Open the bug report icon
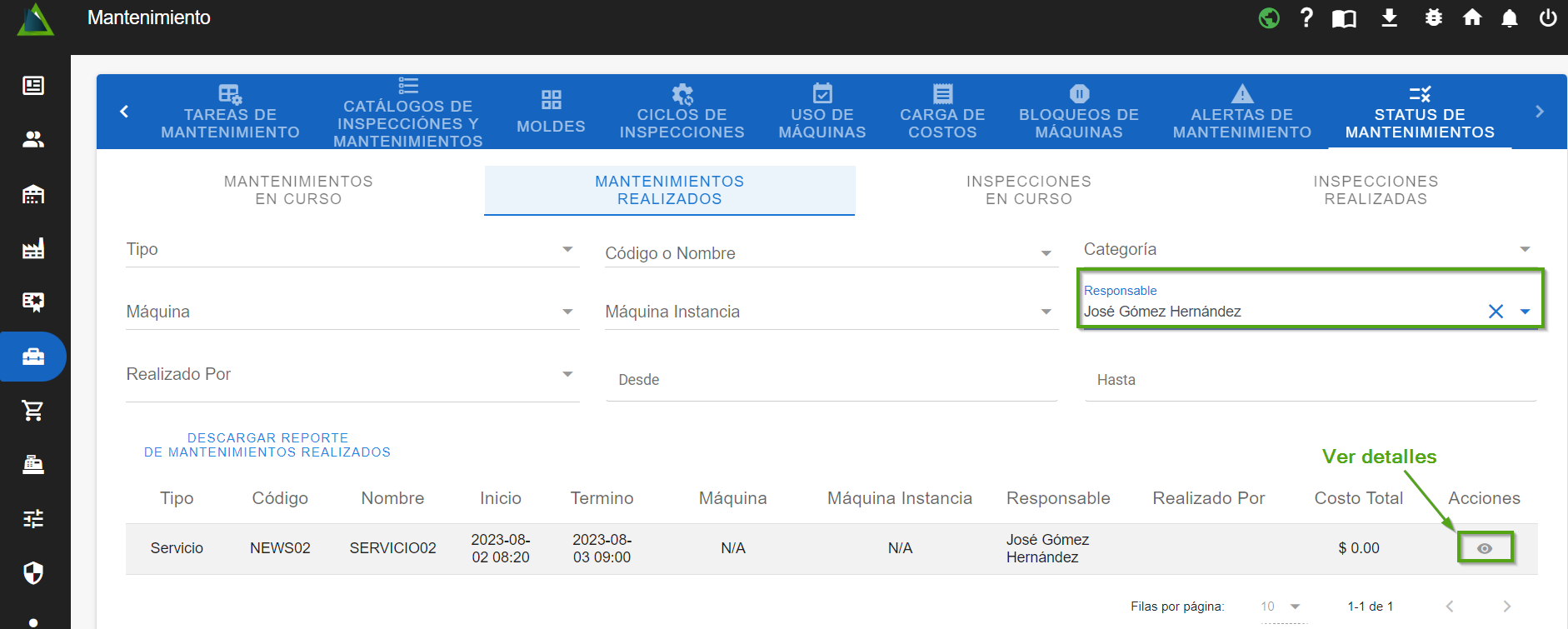Screen dimensions: 1568x629 pos(1433,18)
